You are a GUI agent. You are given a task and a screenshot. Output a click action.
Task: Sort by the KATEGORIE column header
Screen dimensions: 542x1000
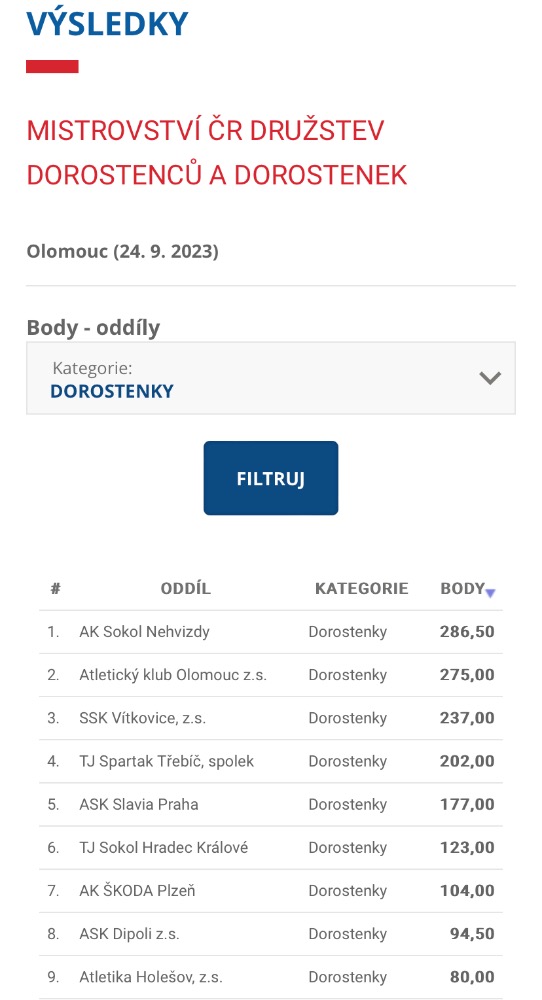click(362, 588)
